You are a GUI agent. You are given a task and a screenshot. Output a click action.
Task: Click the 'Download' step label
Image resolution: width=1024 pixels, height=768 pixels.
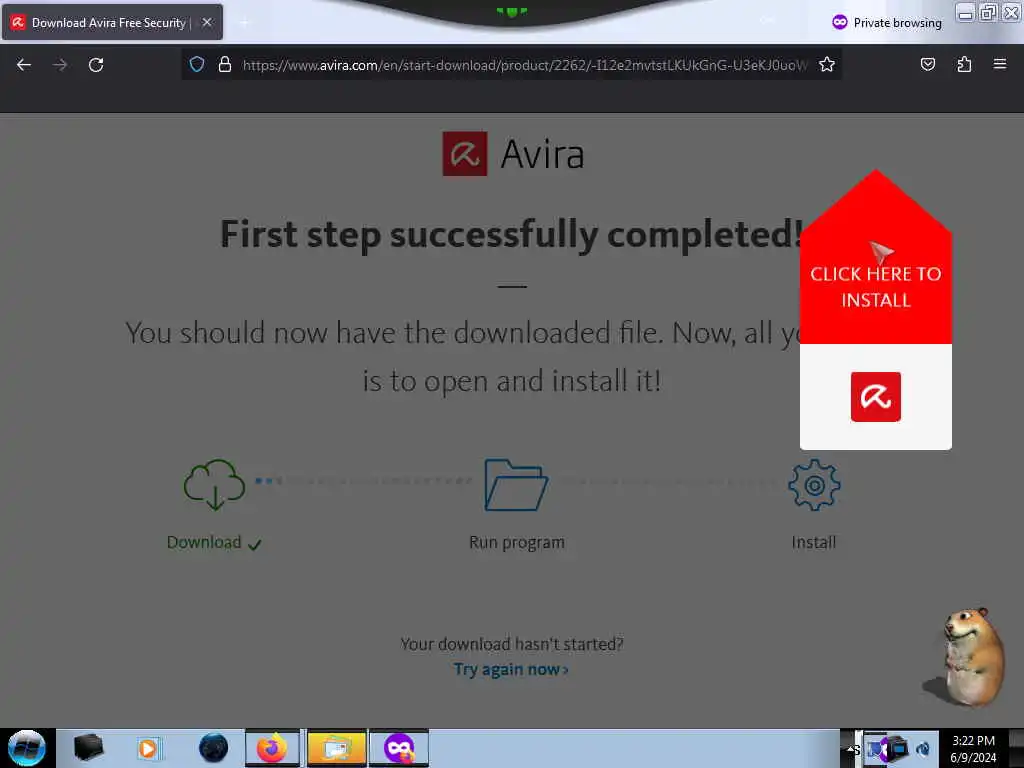204,543
